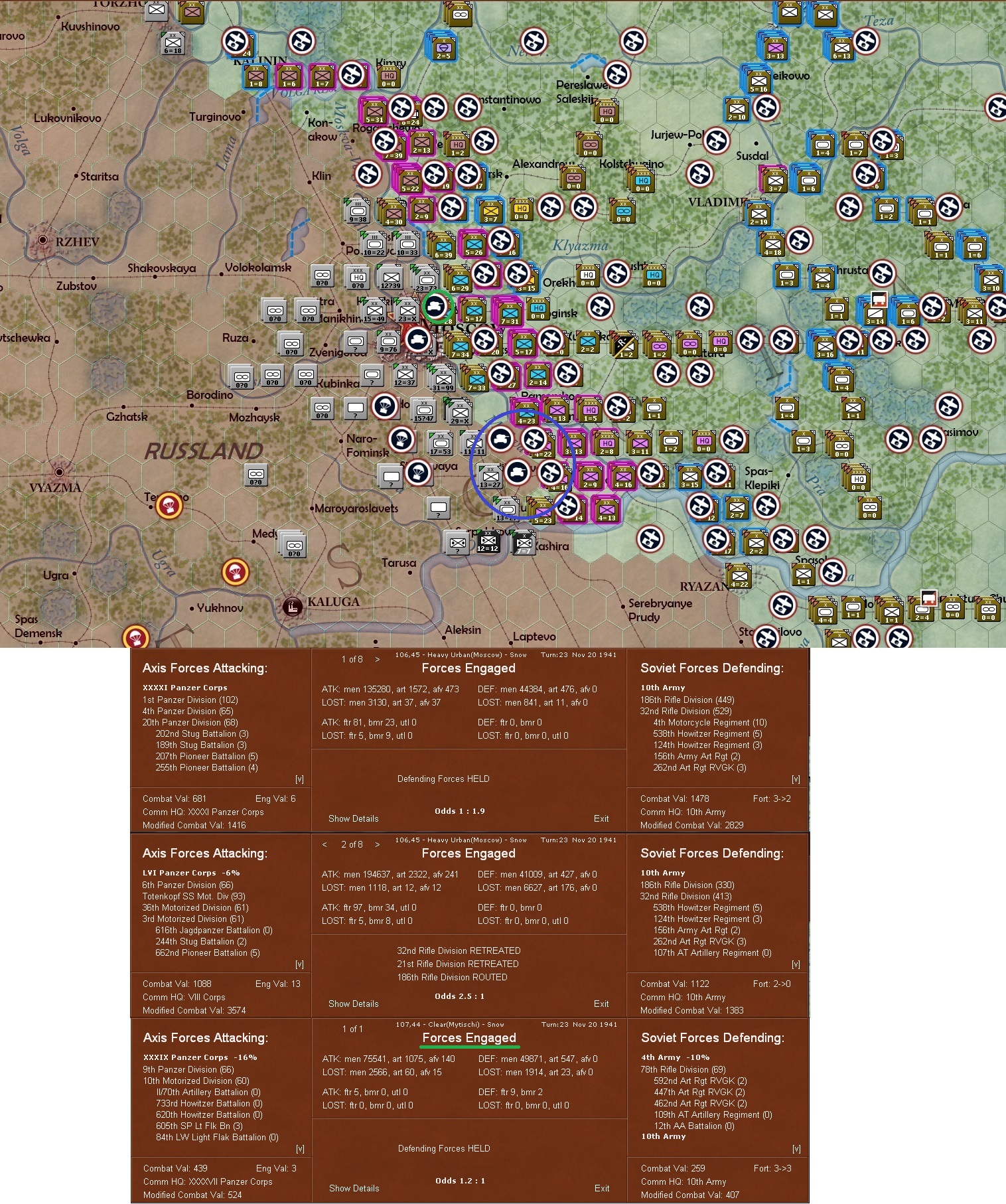
Task: Exit the XXXIX Panzer Corps combat report
Action: coord(602,1188)
